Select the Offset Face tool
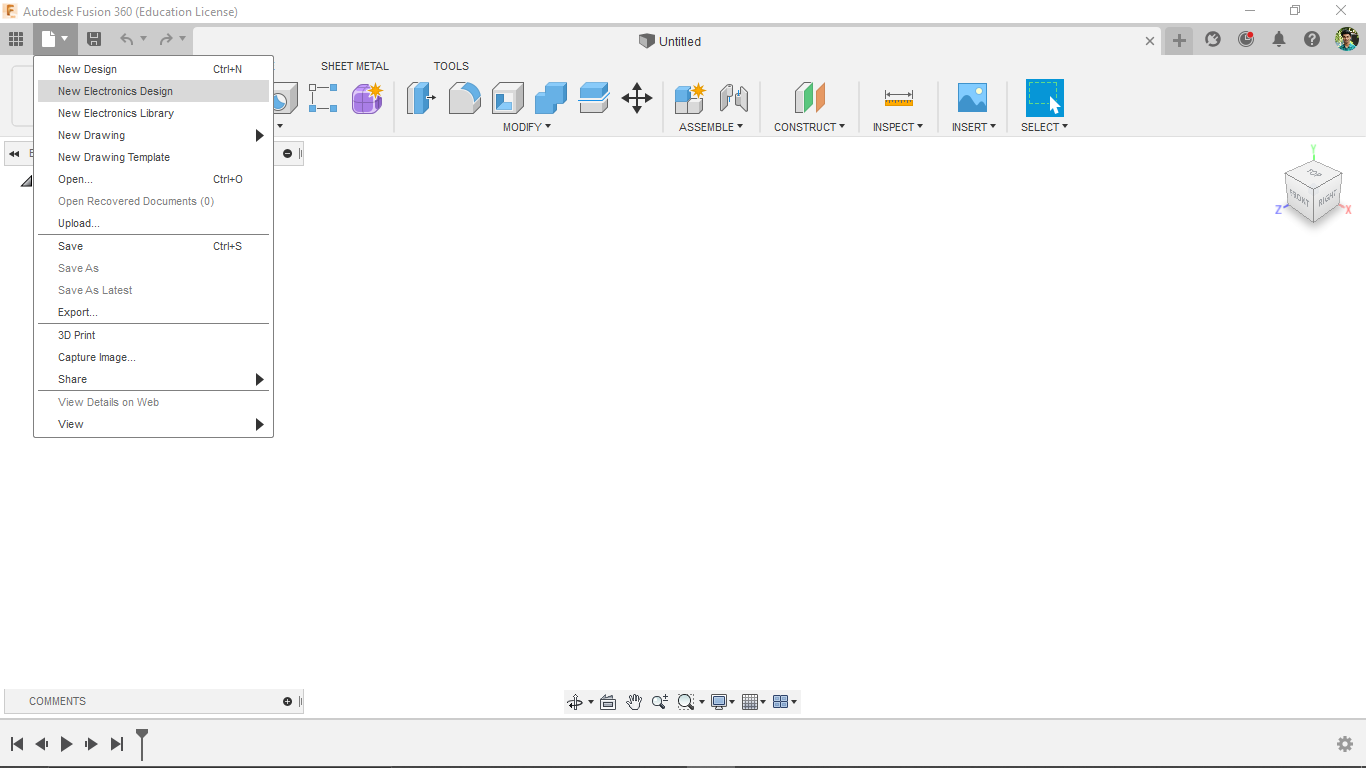The height and width of the screenshot is (768, 1366). (x=594, y=98)
